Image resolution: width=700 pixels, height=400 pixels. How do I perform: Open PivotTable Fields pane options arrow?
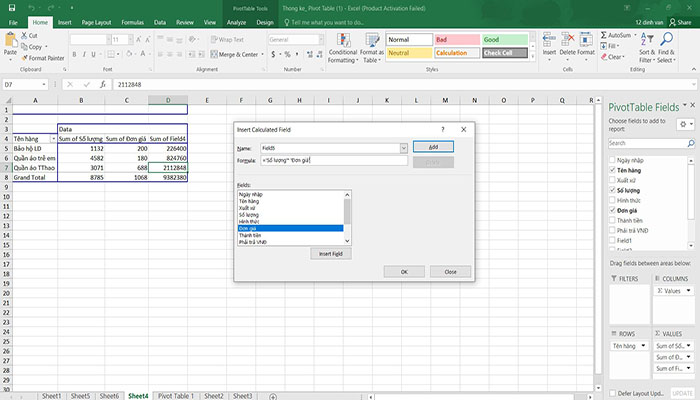684,106
